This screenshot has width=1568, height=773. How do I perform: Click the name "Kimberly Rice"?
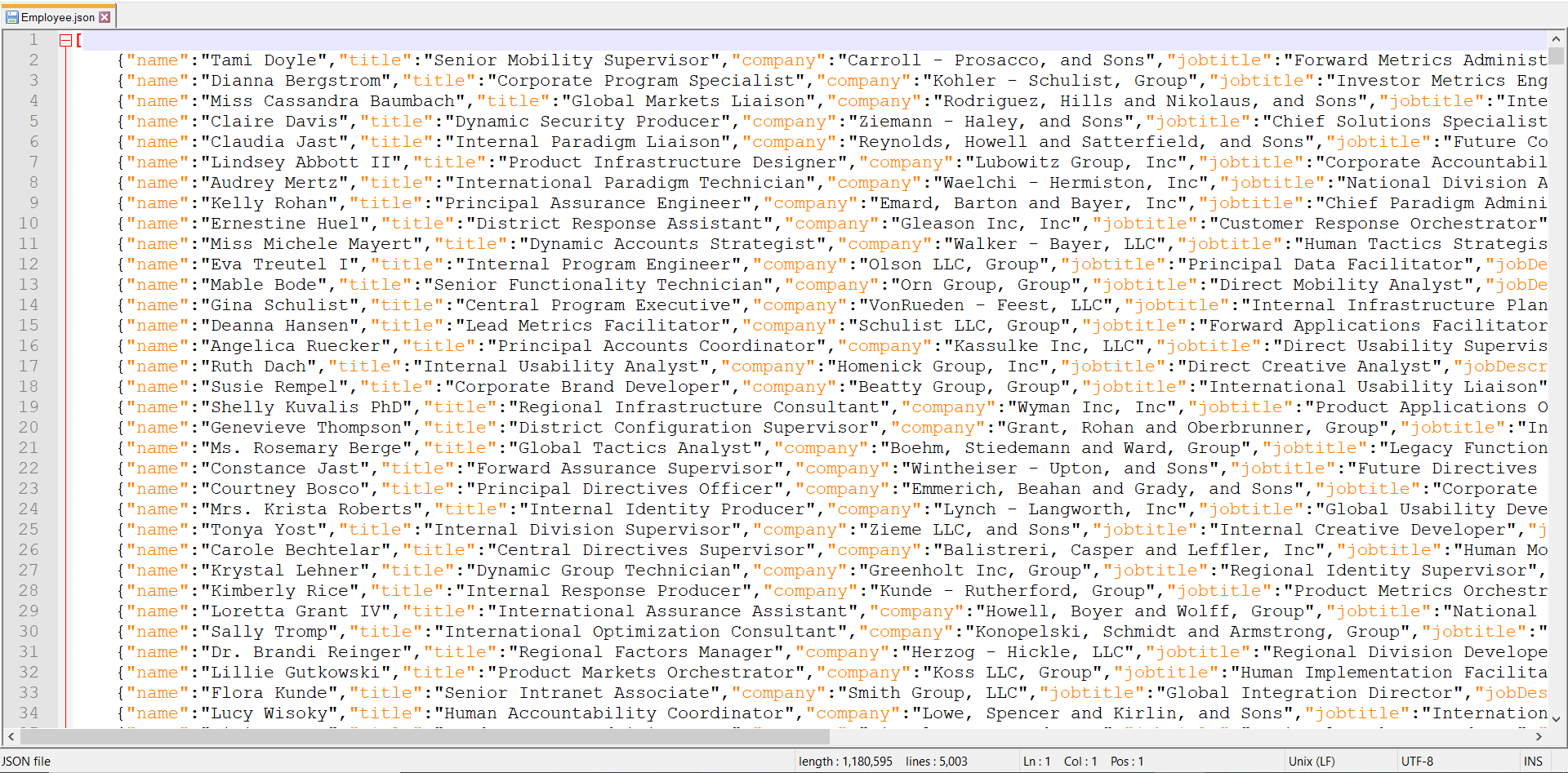tap(279, 590)
